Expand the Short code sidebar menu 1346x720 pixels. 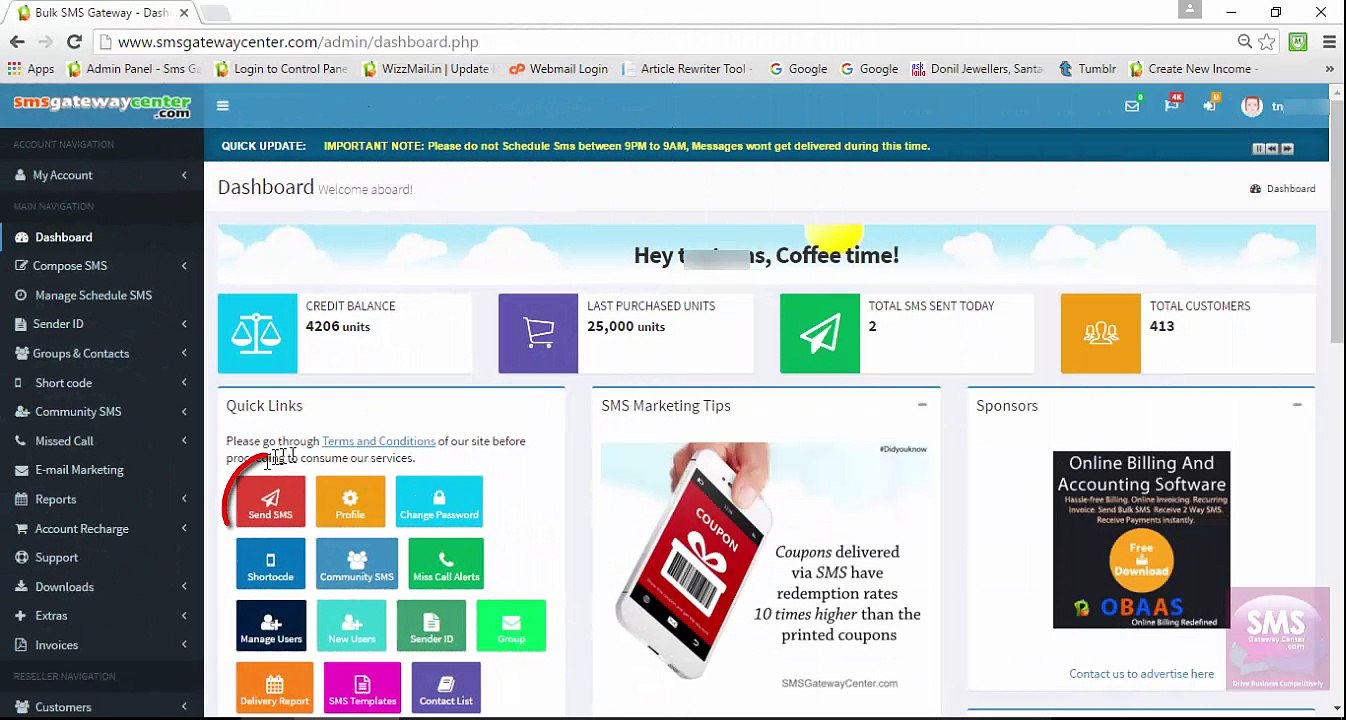pyautogui.click(x=102, y=383)
